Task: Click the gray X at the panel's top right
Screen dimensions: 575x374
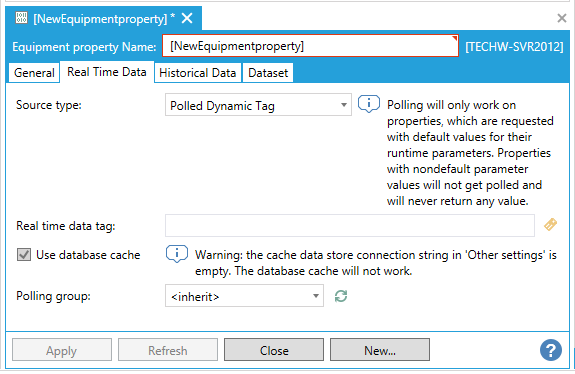Action: point(561,18)
